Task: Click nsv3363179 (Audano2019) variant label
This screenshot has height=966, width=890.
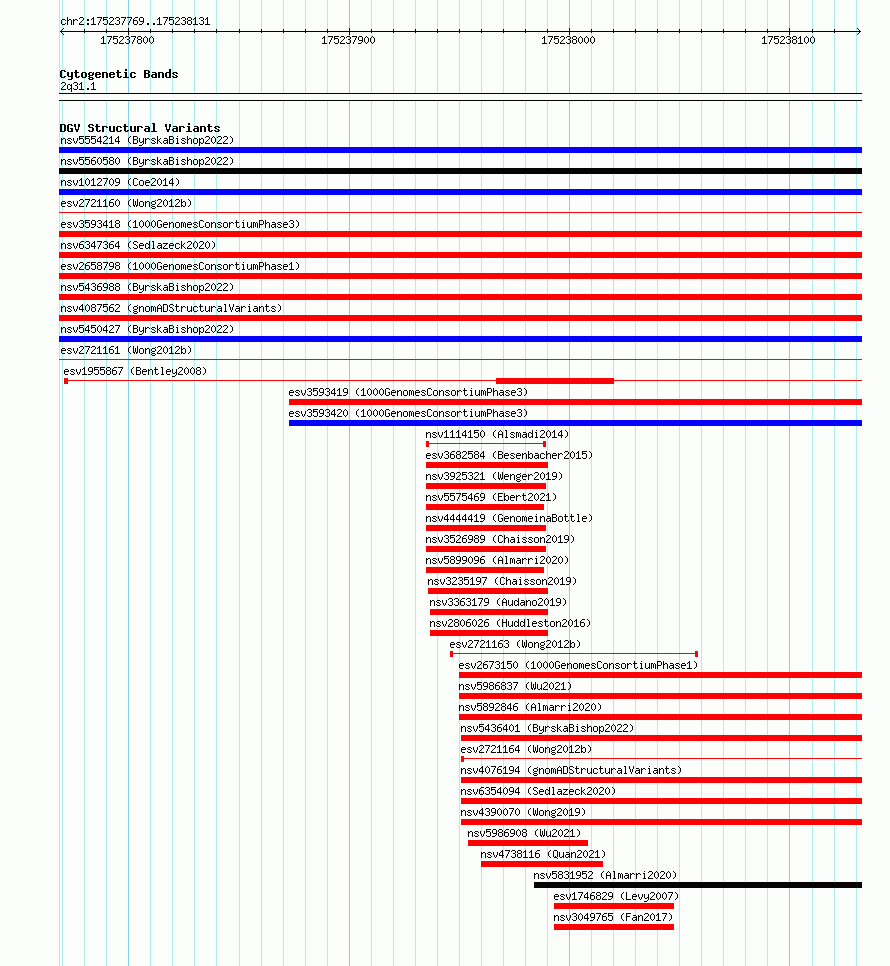Action: pos(498,602)
